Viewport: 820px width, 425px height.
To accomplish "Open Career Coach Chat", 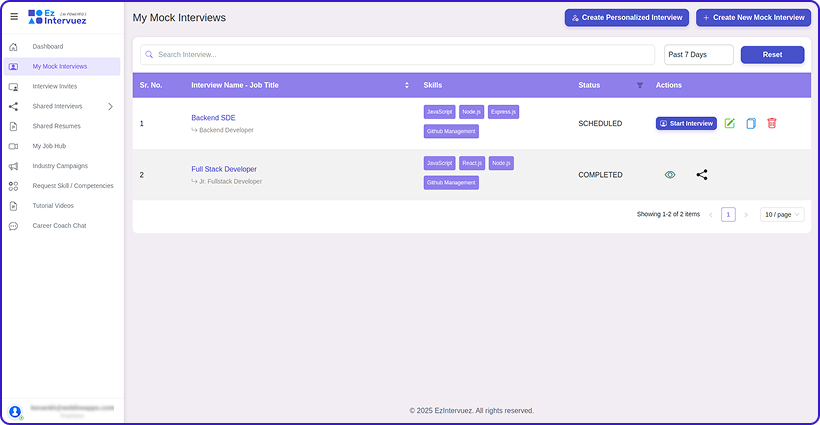I will coord(59,226).
